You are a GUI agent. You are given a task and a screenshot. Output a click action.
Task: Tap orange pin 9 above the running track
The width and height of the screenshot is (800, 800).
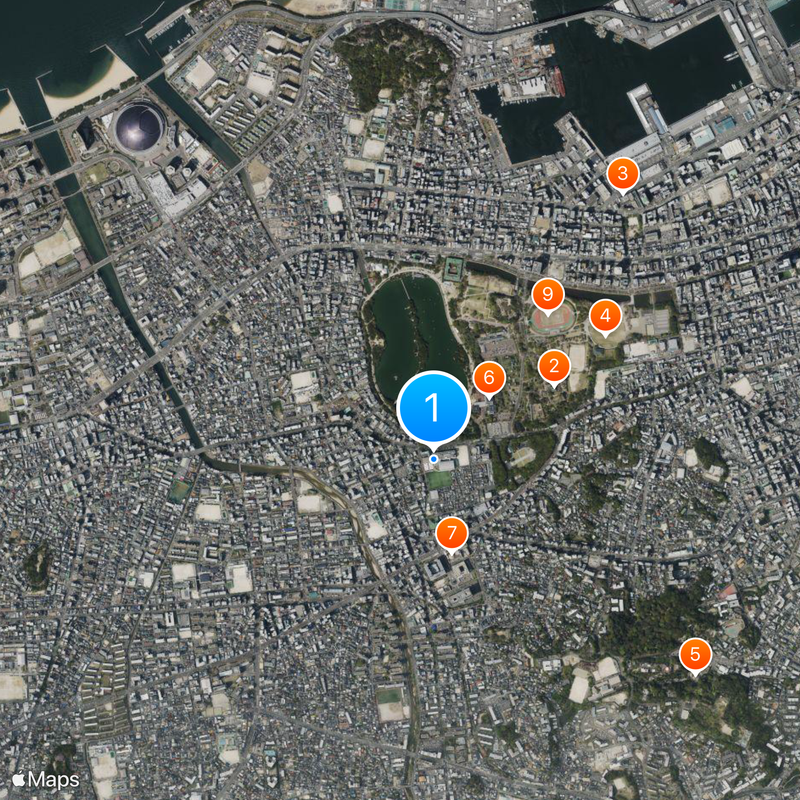pyautogui.click(x=547, y=294)
